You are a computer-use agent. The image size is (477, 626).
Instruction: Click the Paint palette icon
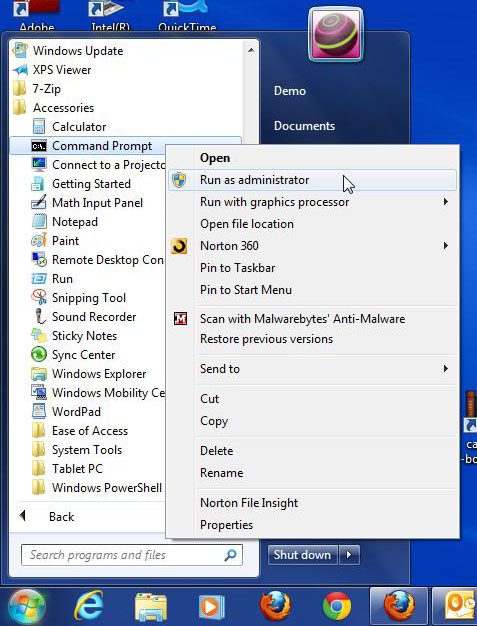coord(39,241)
